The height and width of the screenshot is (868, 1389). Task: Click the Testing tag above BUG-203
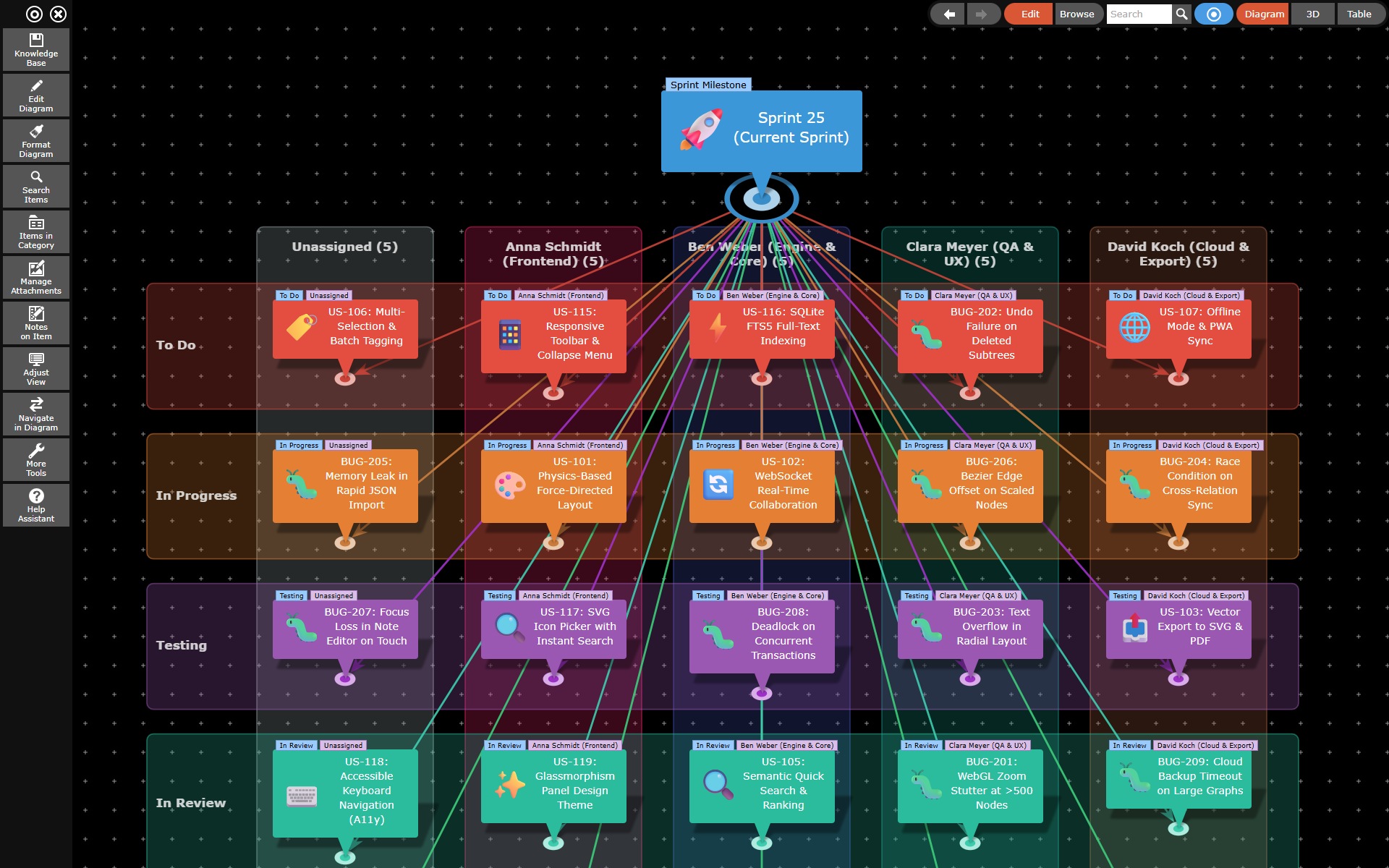click(x=917, y=595)
